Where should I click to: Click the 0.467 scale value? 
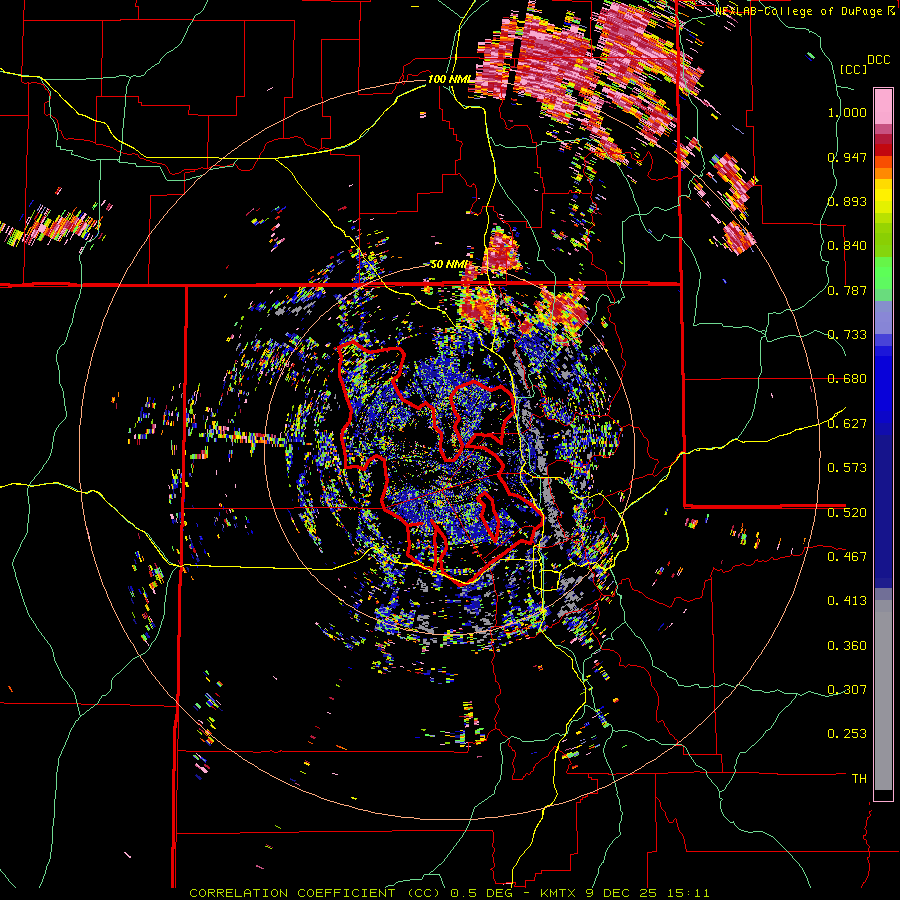coord(847,556)
